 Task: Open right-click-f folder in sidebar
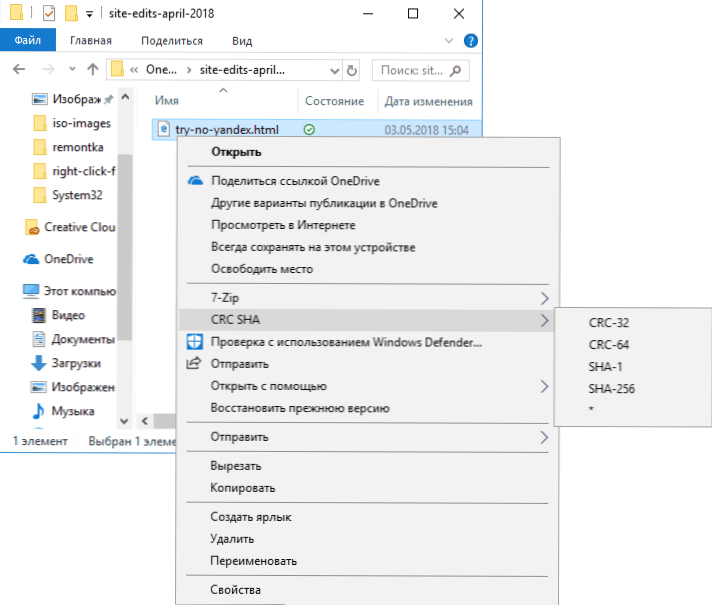click(75, 171)
